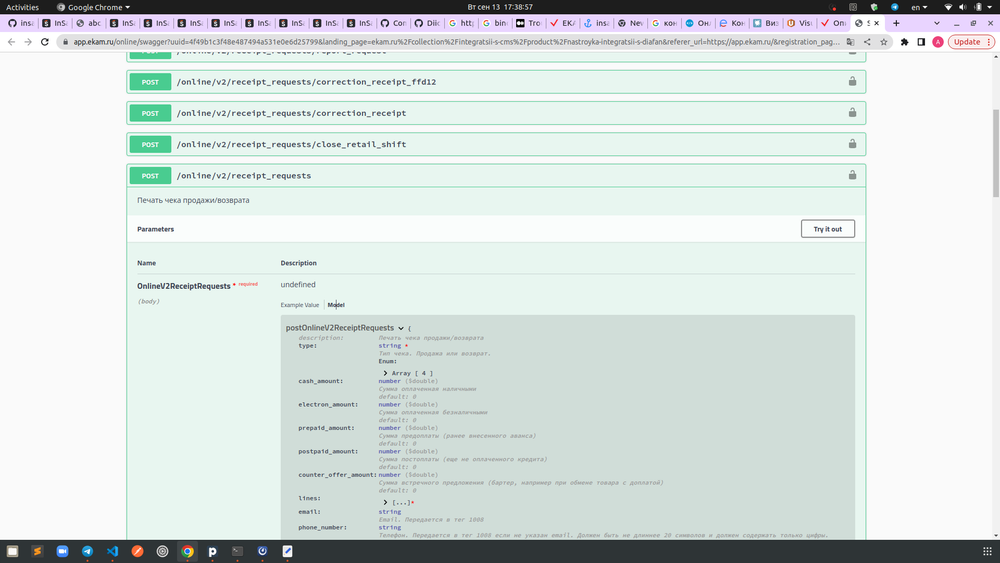Open the Chrome extensions puzzle icon
The width and height of the screenshot is (1000, 563).
coord(904,42)
